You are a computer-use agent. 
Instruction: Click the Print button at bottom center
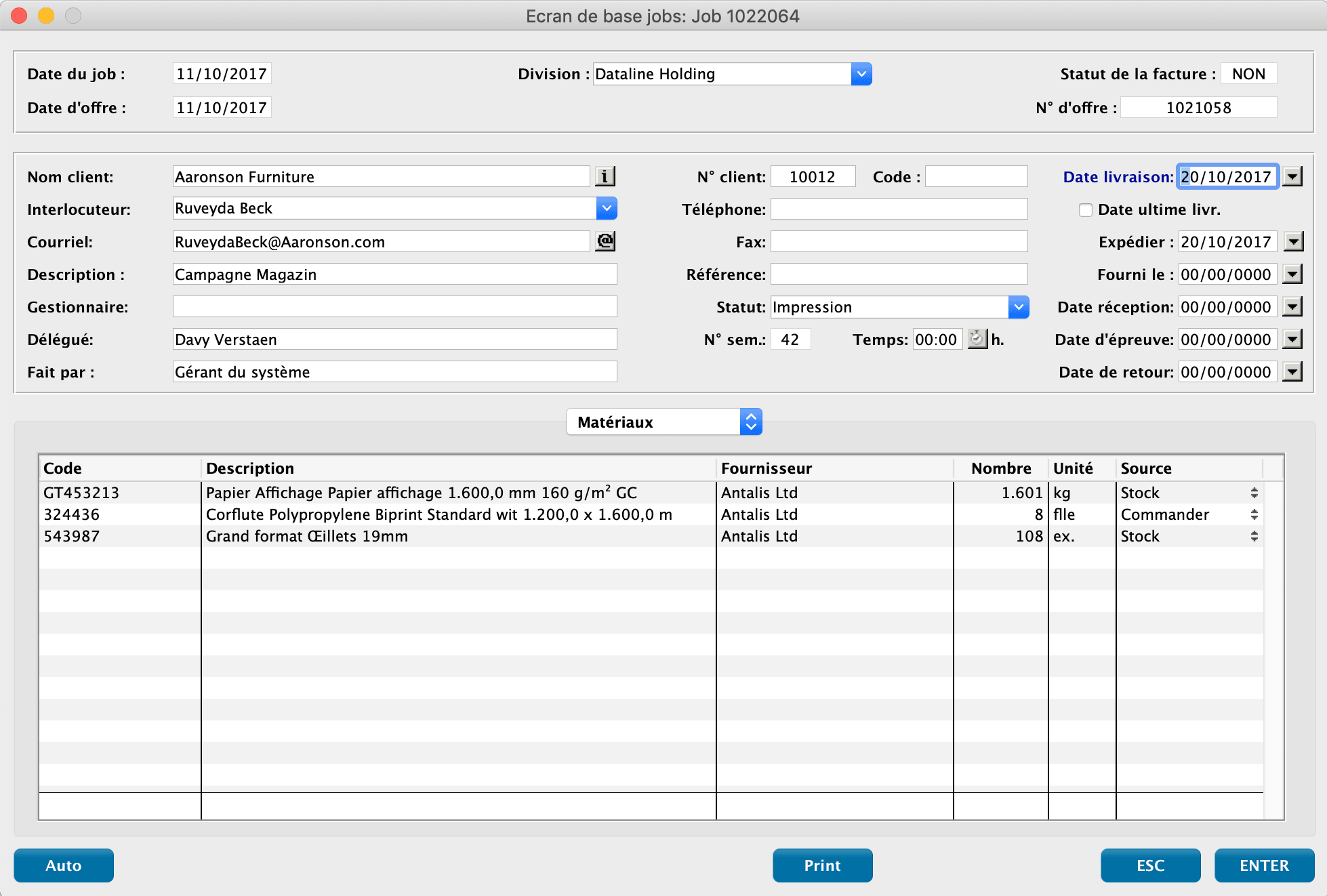[x=822, y=864]
